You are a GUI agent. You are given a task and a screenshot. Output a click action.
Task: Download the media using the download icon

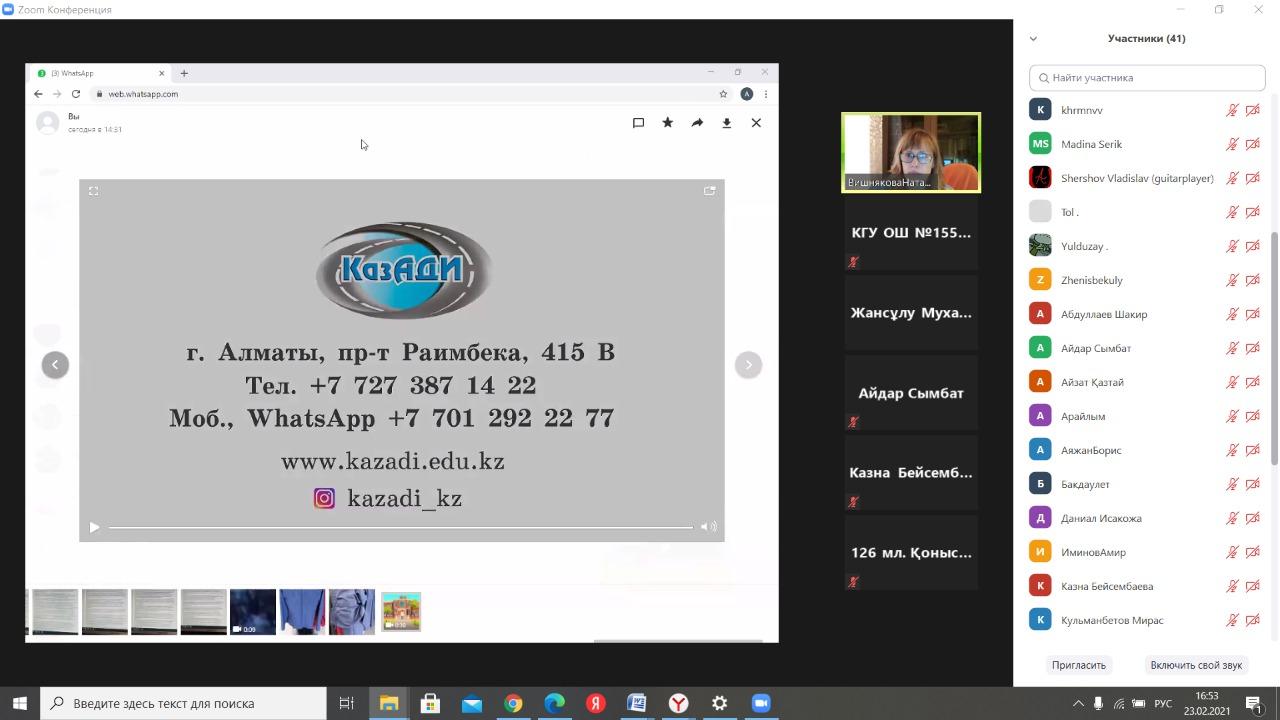click(727, 123)
